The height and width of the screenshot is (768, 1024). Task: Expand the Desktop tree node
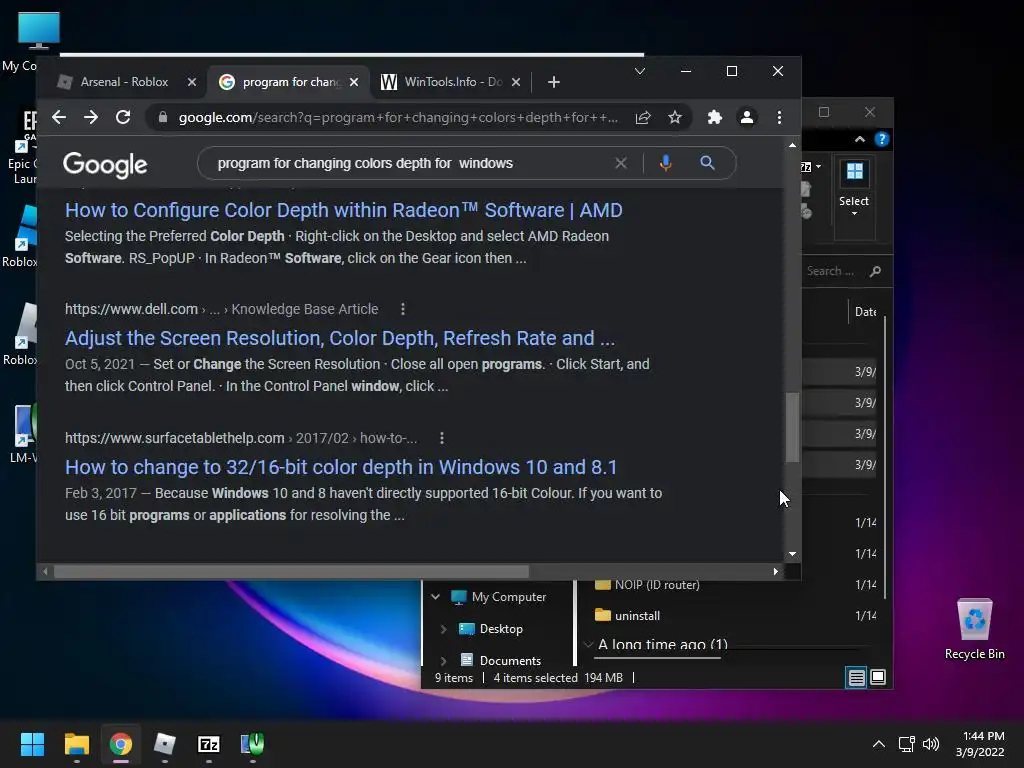coord(443,629)
